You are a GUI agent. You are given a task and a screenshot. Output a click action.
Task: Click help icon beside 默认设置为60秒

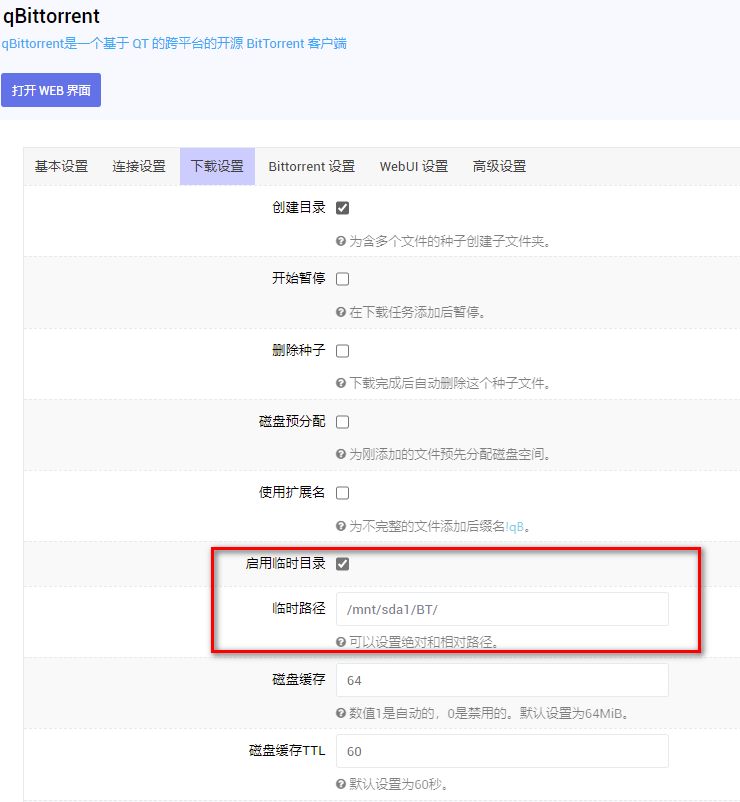pos(341,784)
